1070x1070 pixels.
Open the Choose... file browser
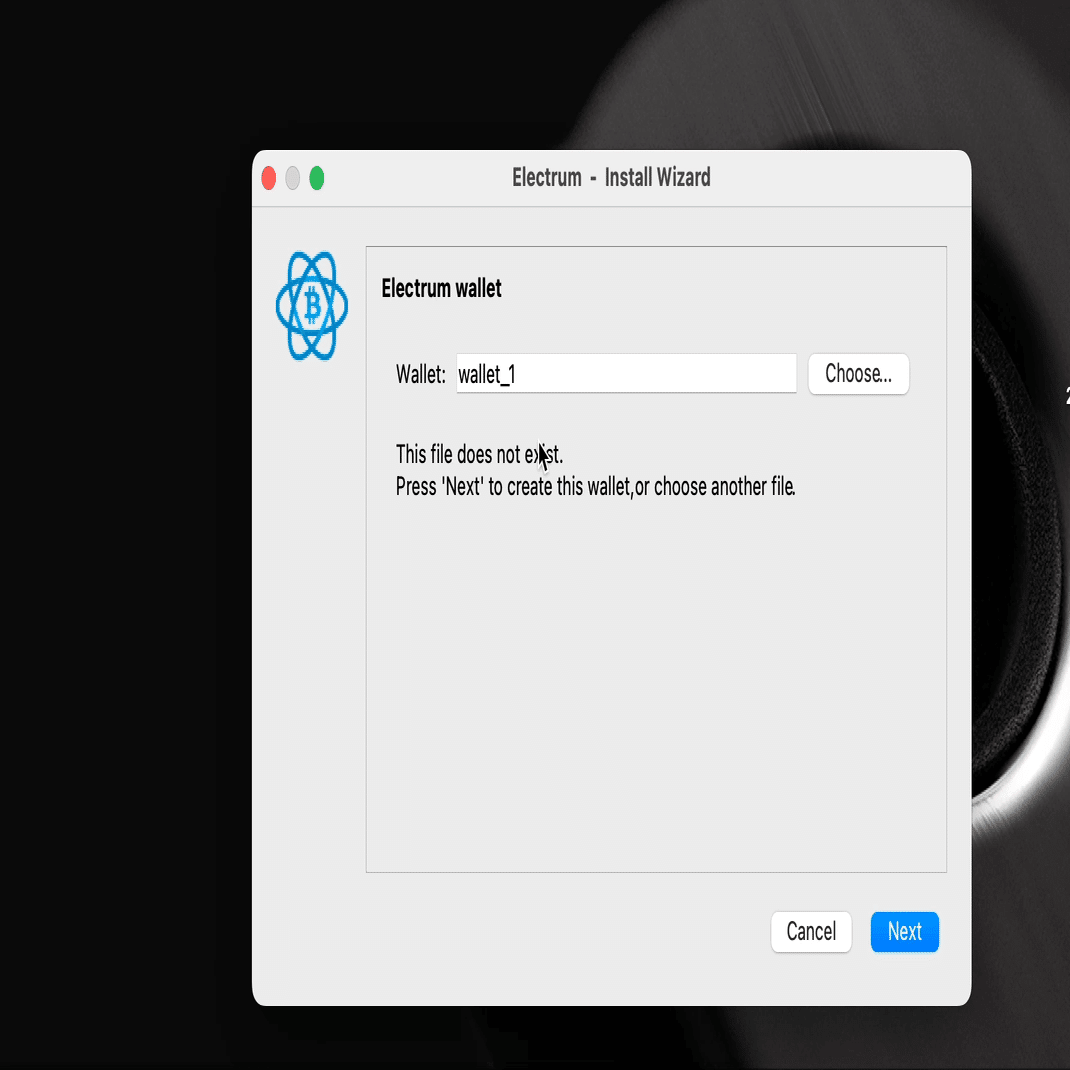(858, 373)
